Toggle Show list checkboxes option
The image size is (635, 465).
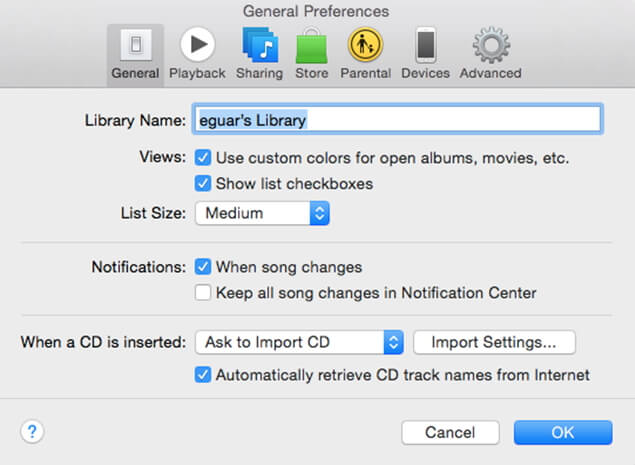click(x=203, y=183)
